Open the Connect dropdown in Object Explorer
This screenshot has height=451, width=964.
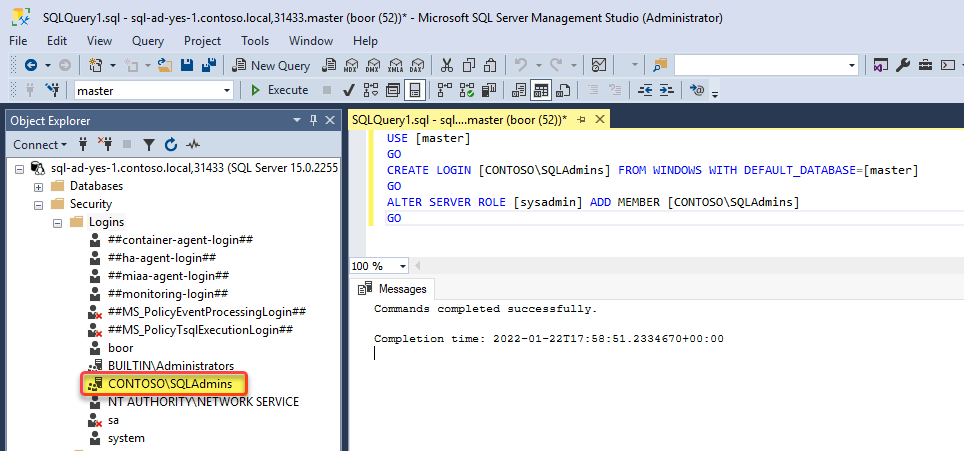pyautogui.click(x=41, y=145)
